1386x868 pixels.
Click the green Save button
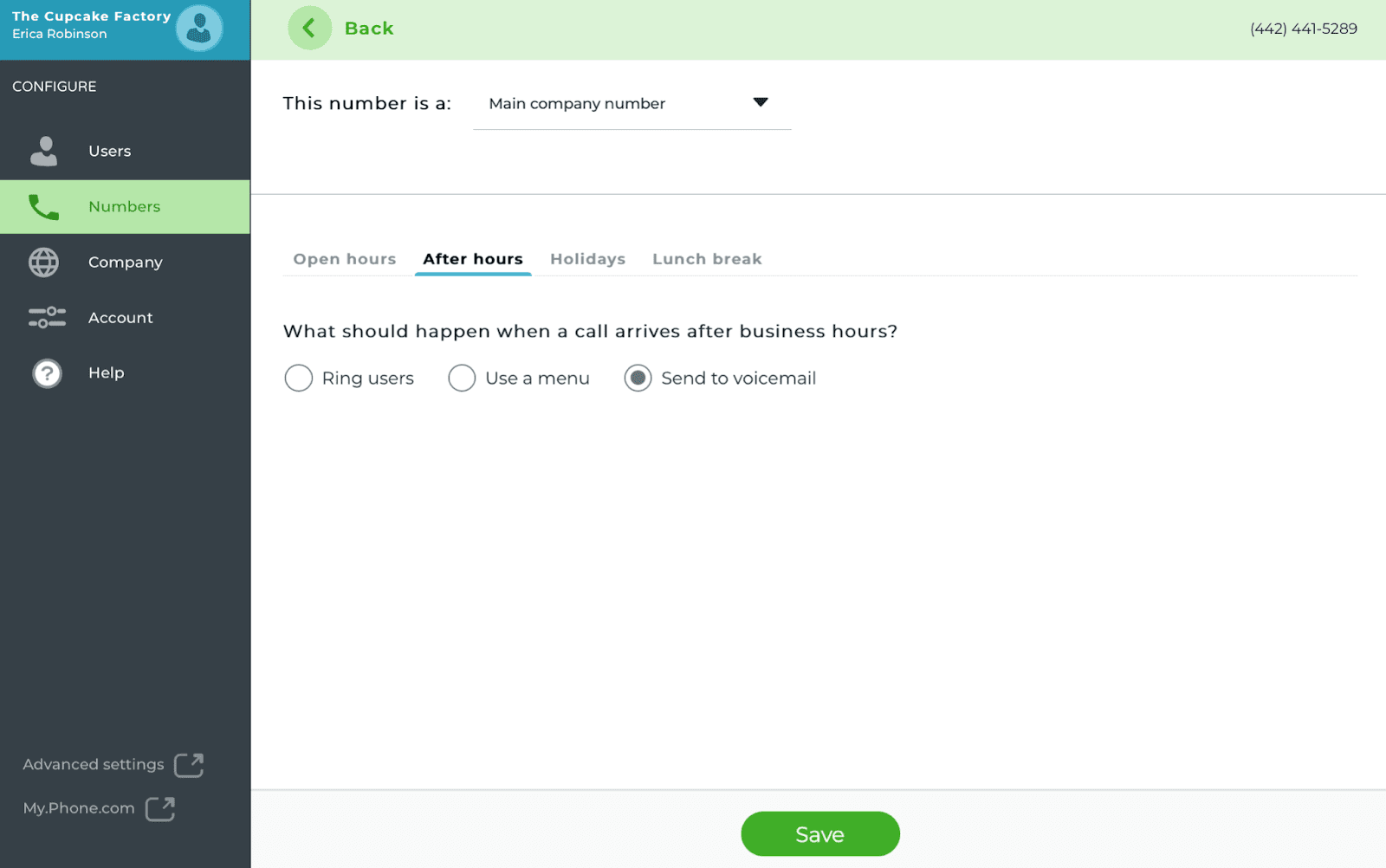(x=820, y=834)
